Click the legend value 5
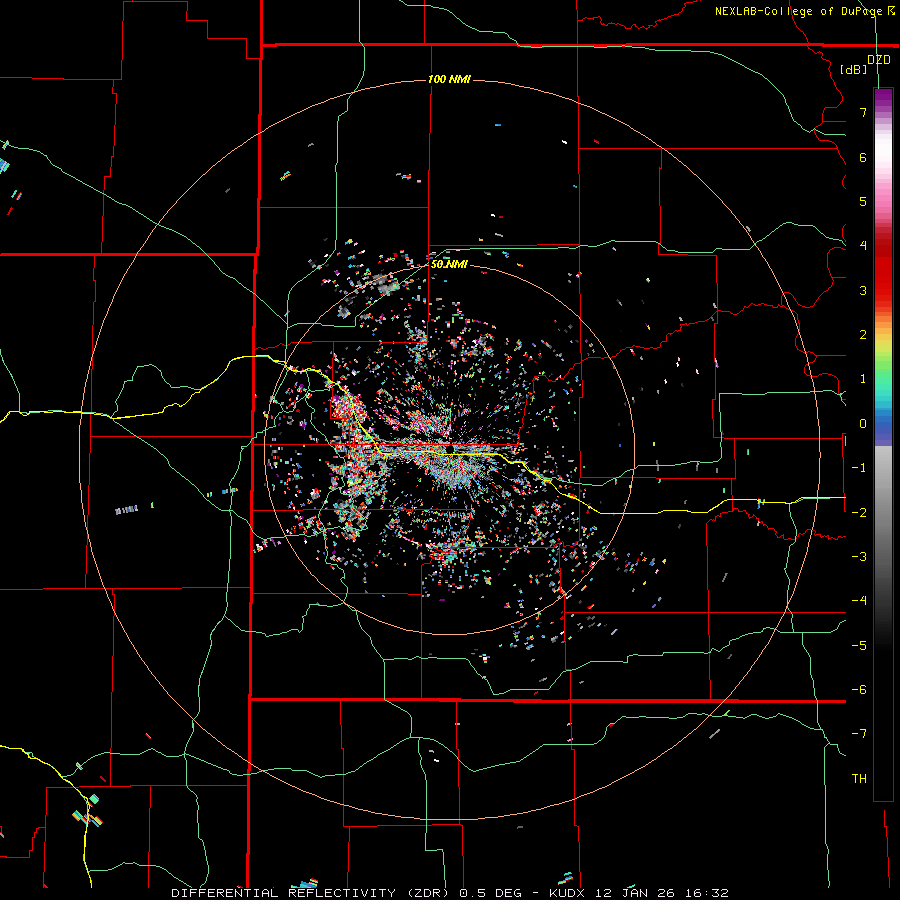This screenshot has height=900, width=900. (863, 201)
